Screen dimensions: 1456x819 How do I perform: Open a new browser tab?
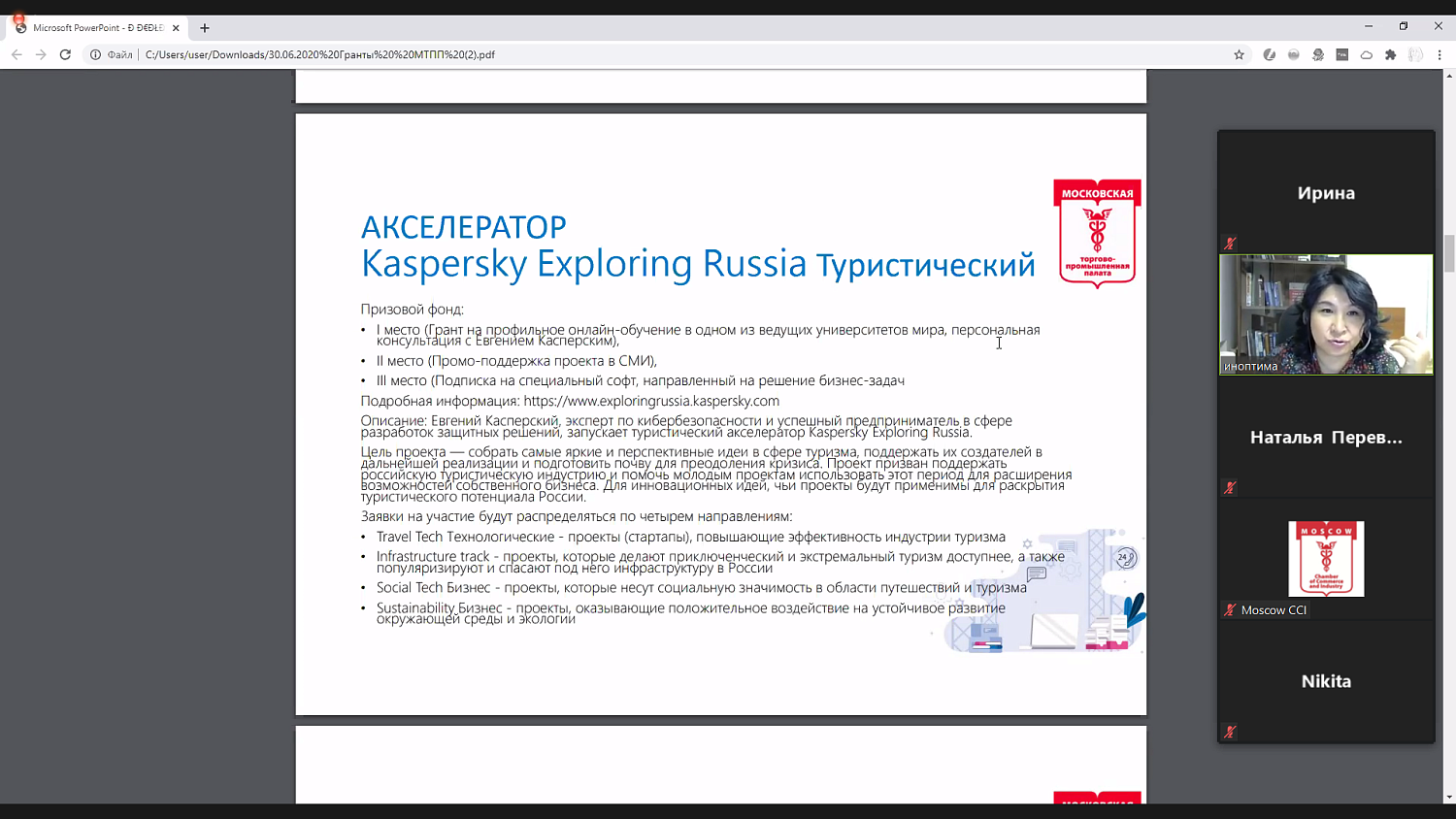coord(205,28)
